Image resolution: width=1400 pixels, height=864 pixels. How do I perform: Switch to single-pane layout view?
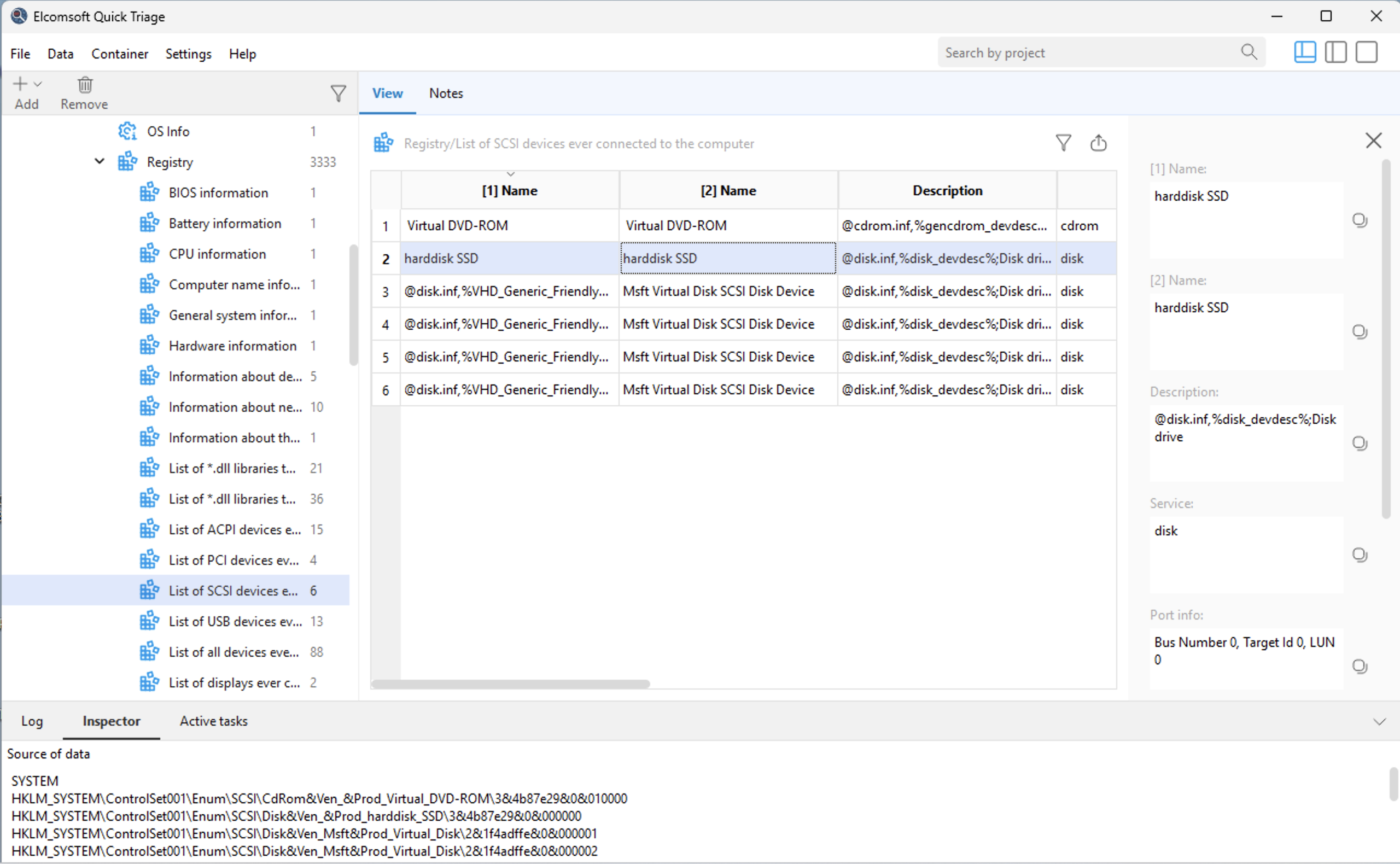point(1366,52)
